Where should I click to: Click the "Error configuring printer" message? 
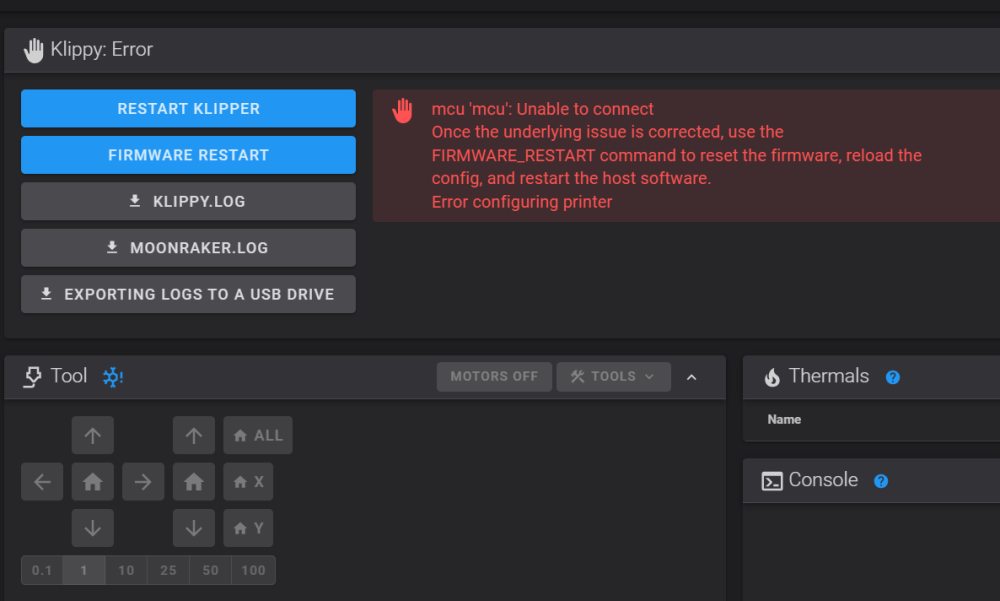pos(522,202)
